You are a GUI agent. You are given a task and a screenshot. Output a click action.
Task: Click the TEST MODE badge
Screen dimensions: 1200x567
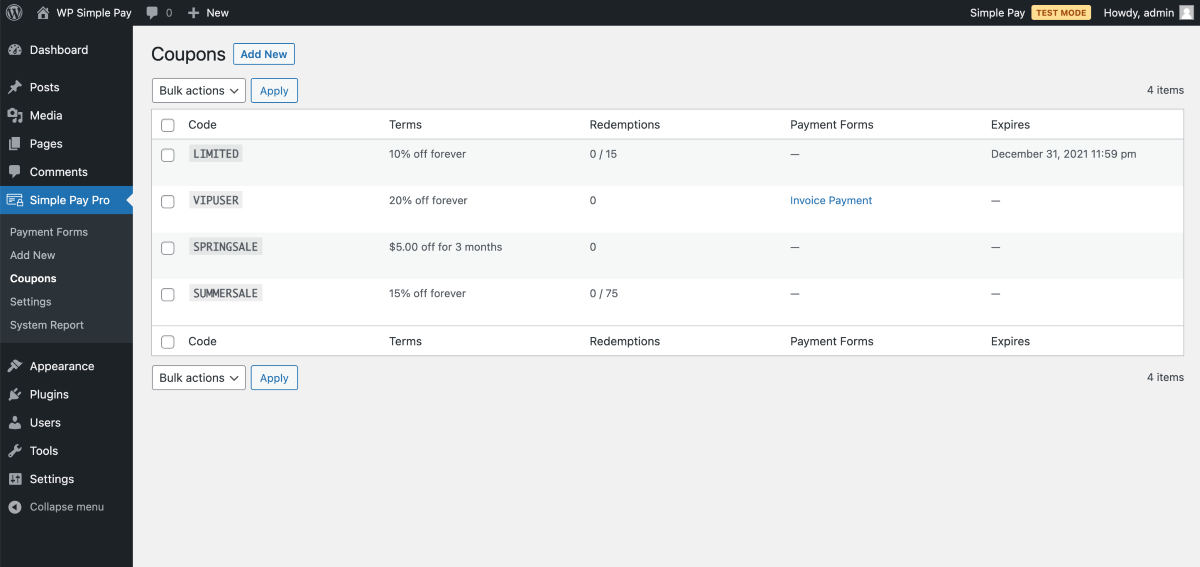coord(1061,13)
